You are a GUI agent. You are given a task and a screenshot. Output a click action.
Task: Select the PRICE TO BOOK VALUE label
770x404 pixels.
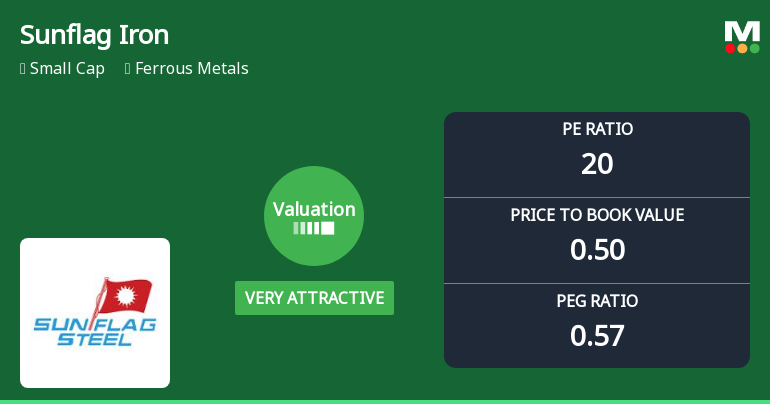(x=597, y=215)
